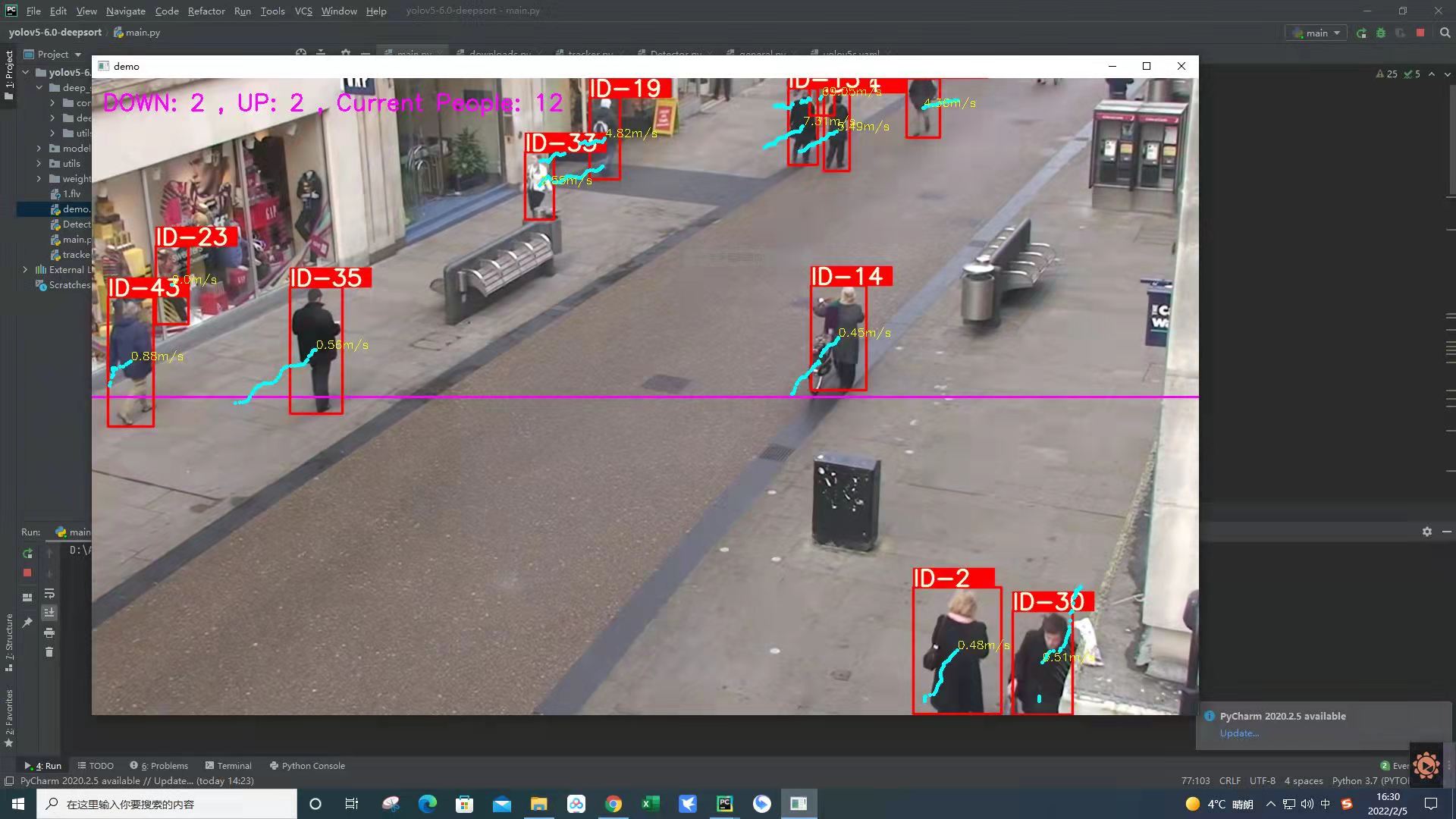Viewport: 1456px width, 819px height.
Task: Open Search Everywhere magnifier icon
Action: (1445, 33)
